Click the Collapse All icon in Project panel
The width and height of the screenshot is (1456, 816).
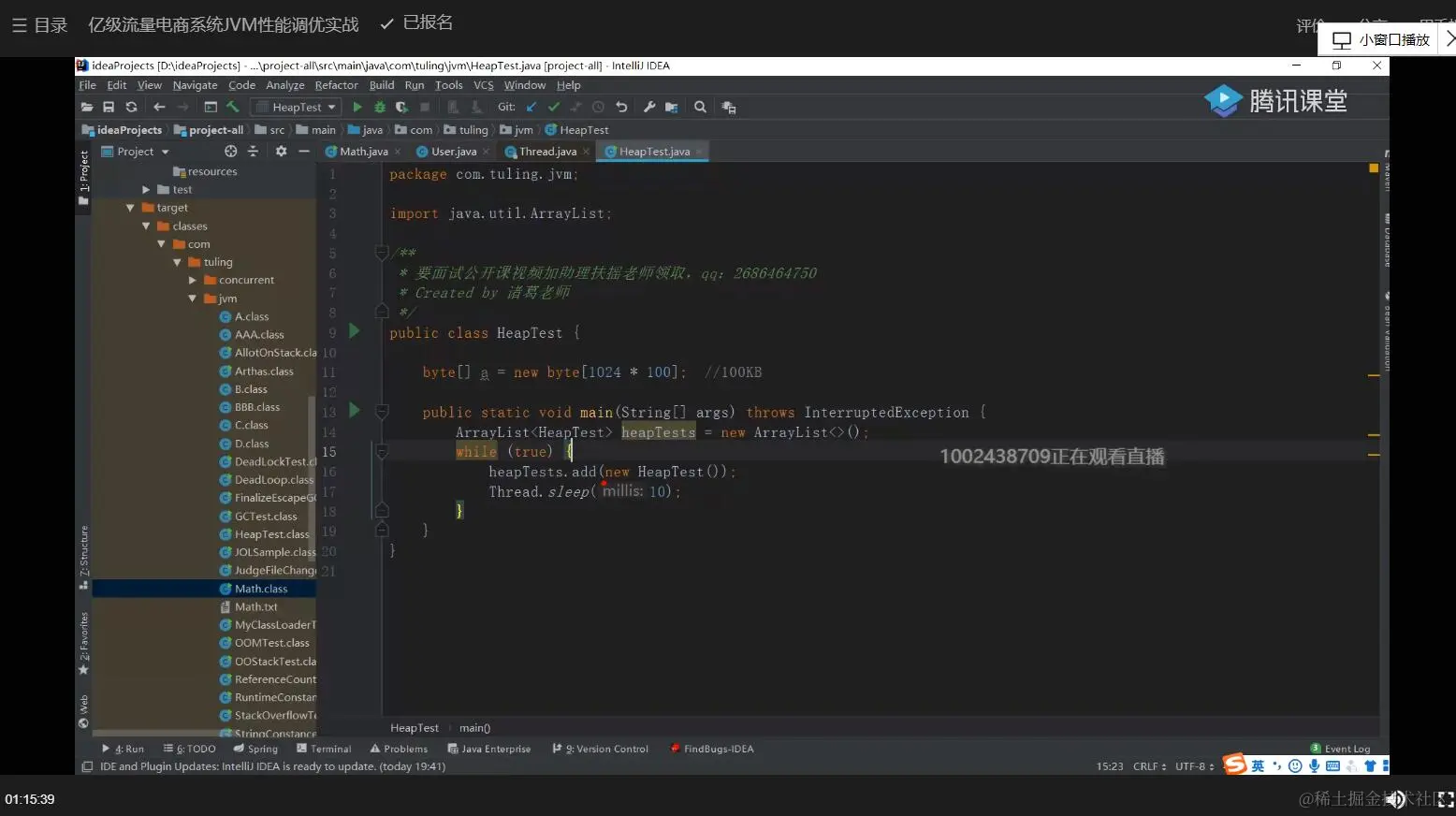[x=253, y=152]
